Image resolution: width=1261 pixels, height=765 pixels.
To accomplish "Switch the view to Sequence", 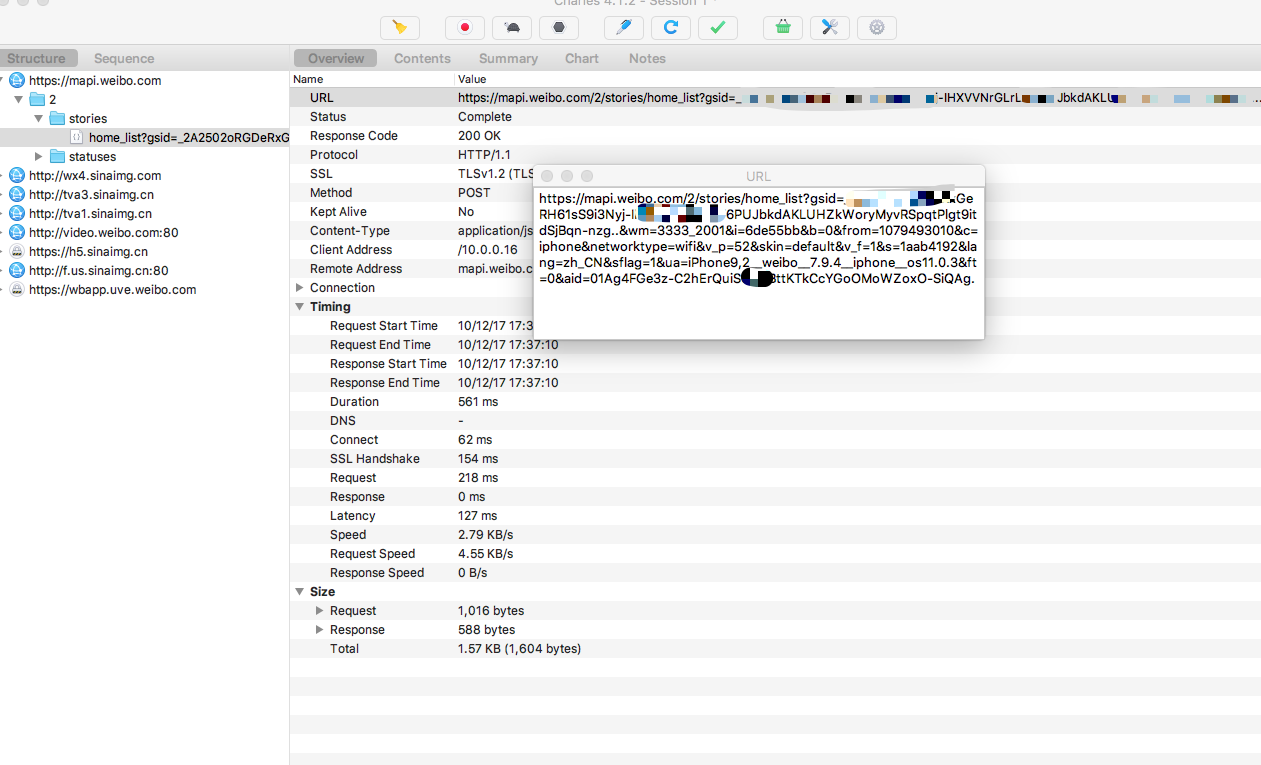I will pos(124,58).
